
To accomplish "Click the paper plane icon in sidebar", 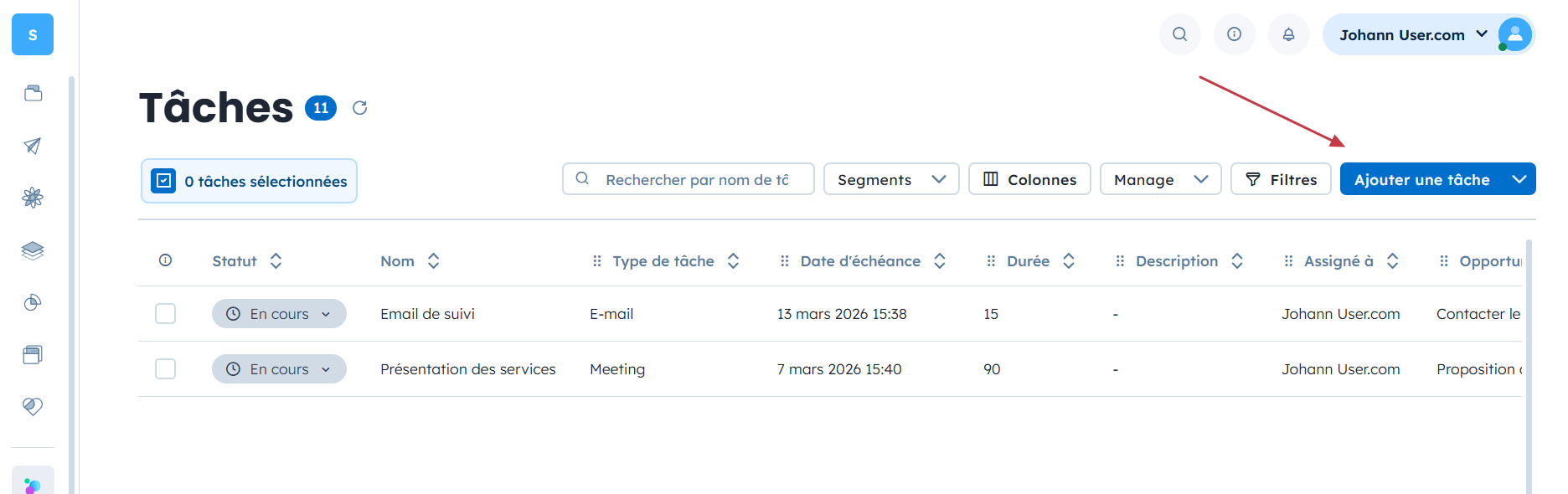I will tap(33, 146).
